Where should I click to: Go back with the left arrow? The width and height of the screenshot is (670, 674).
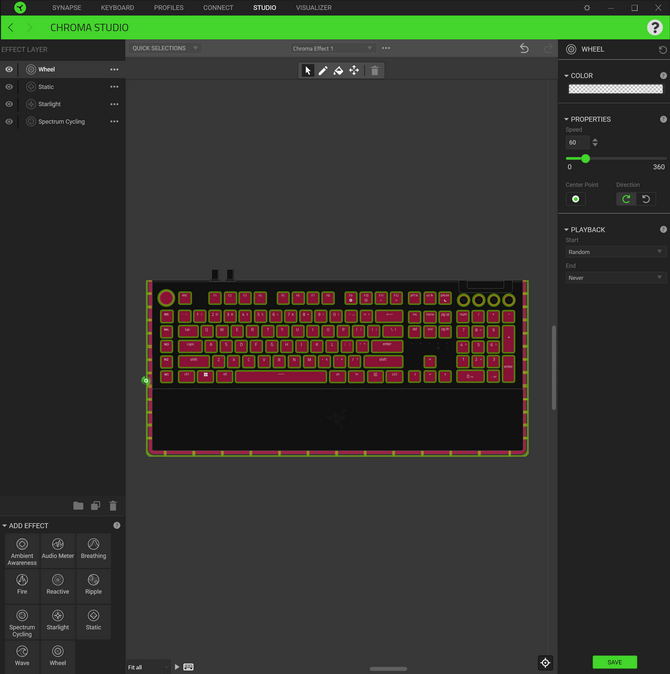coord(11,28)
